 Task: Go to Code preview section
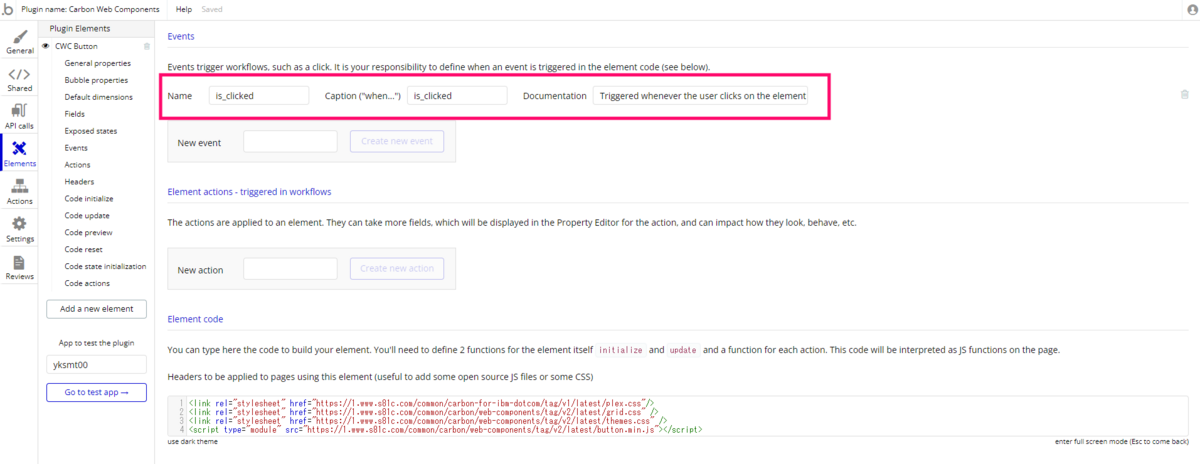pos(89,233)
